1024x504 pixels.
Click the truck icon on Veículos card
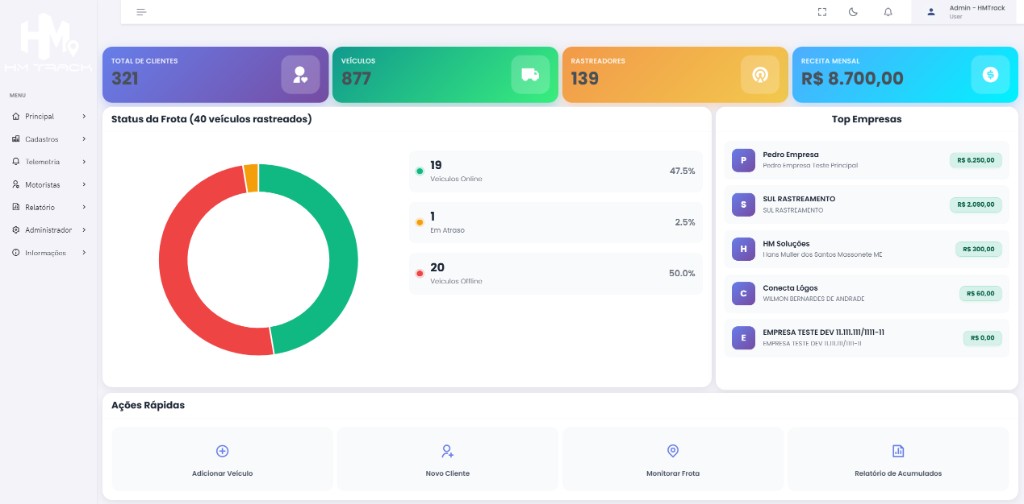pos(530,74)
